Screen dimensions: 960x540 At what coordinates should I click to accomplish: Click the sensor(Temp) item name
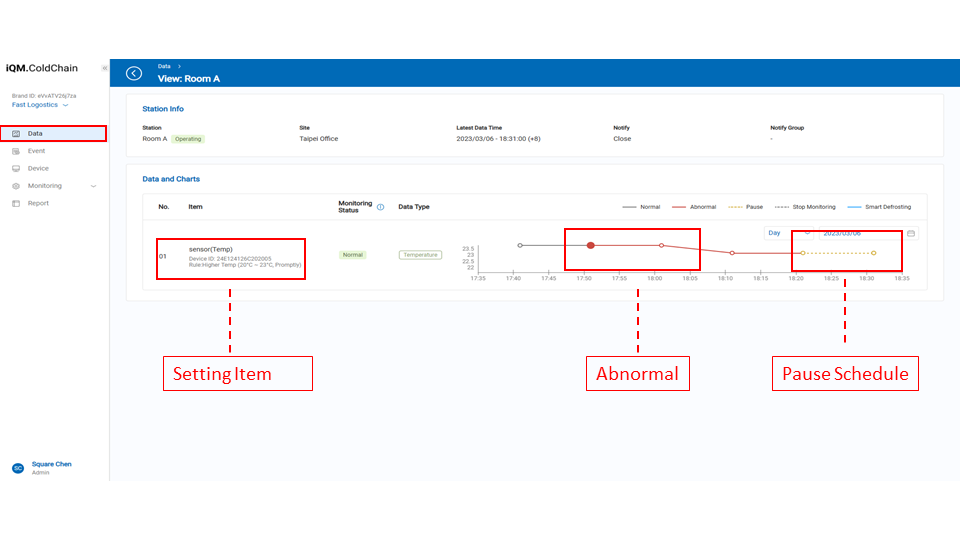pyautogui.click(x=210, y=249)
